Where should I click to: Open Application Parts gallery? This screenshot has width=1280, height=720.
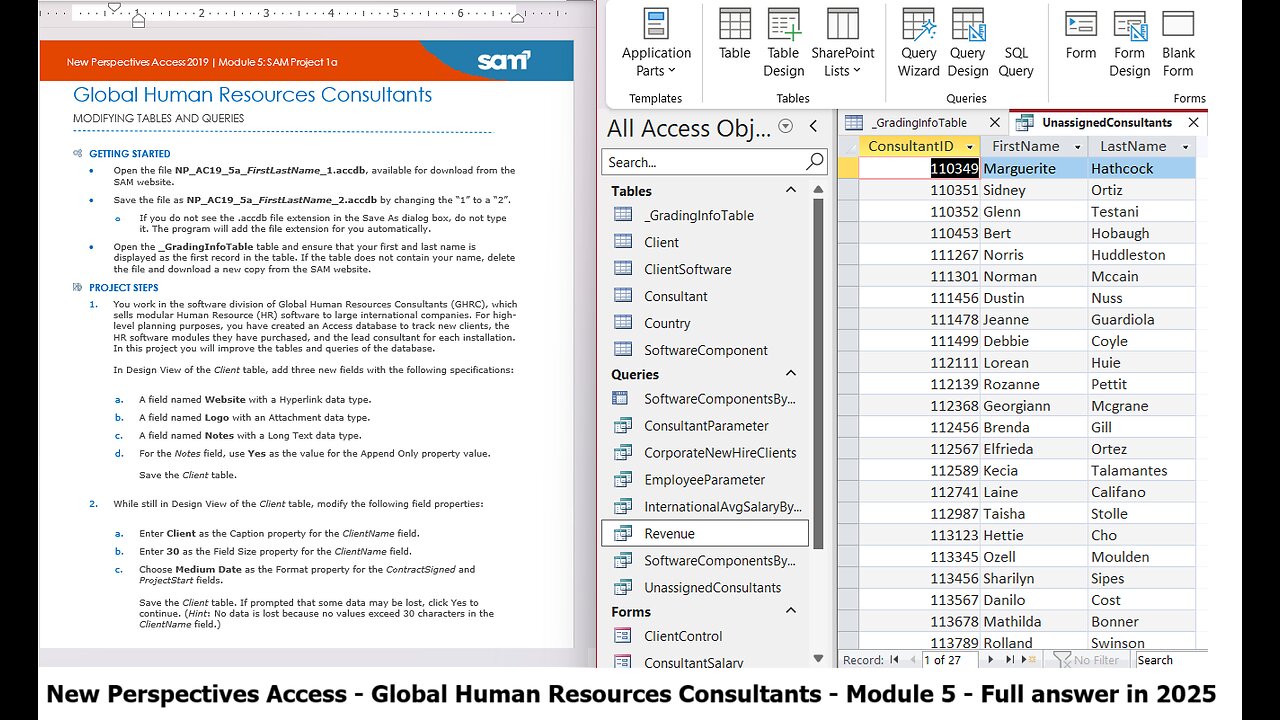click(656, 44)
